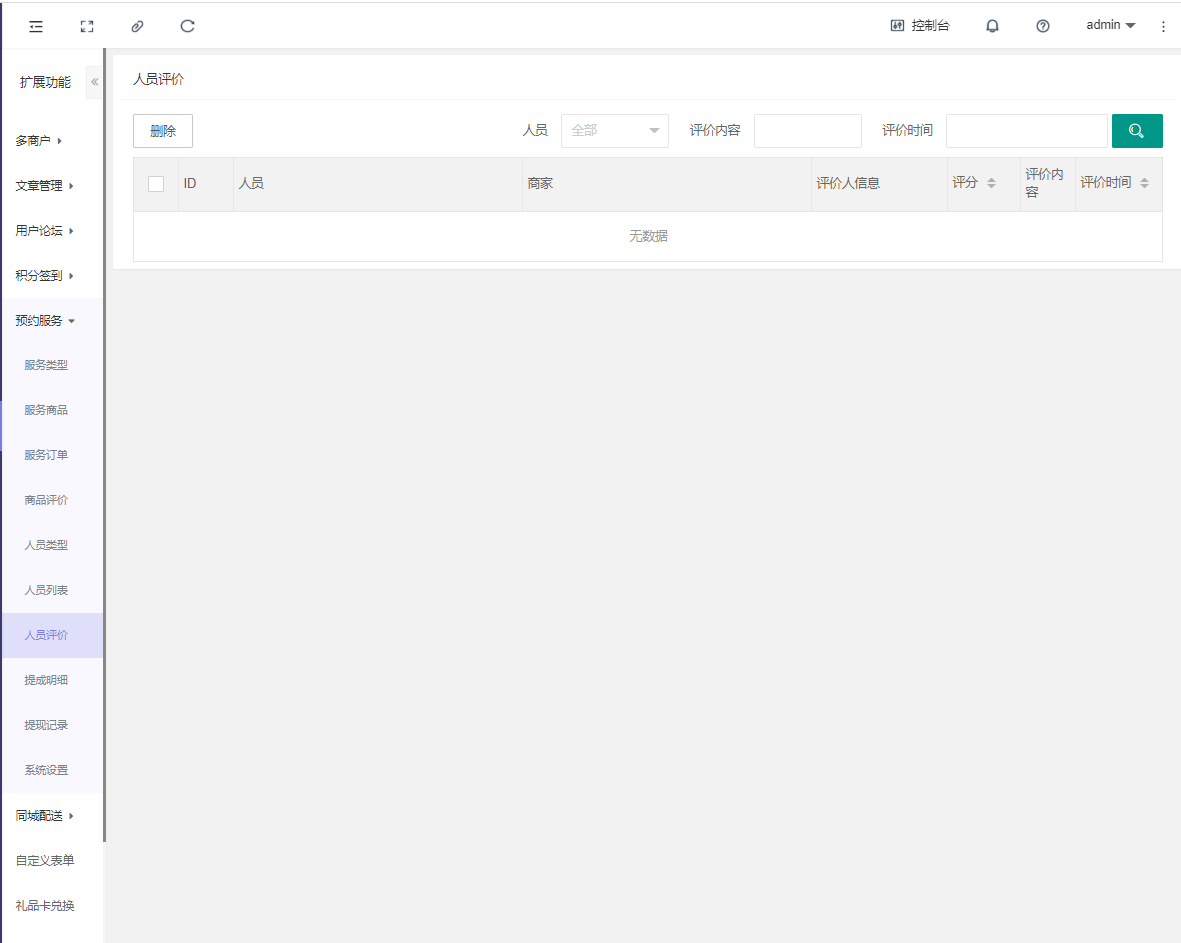Select 人员评价 submenu item

tap(51, 635)
